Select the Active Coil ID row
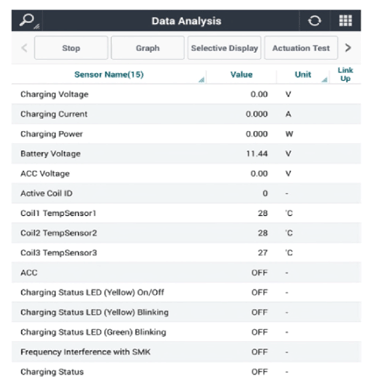Viewport: 371px width, 391px height. (x=186, y=193)
